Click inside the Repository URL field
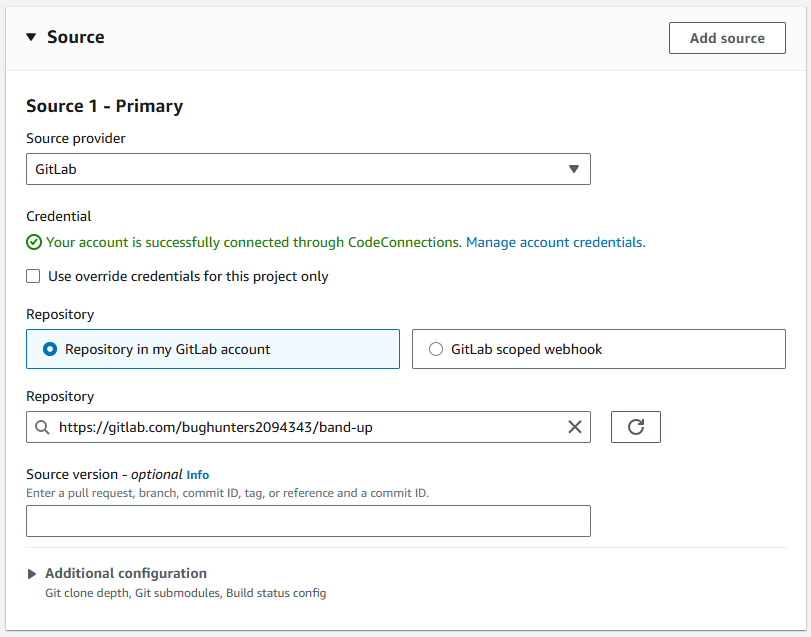Screen dimensions: 811x637 coord(300,427)
